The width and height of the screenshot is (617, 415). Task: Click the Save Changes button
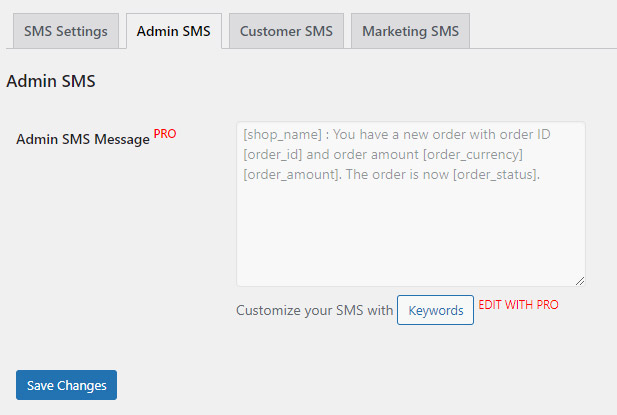tap(67, 385)
